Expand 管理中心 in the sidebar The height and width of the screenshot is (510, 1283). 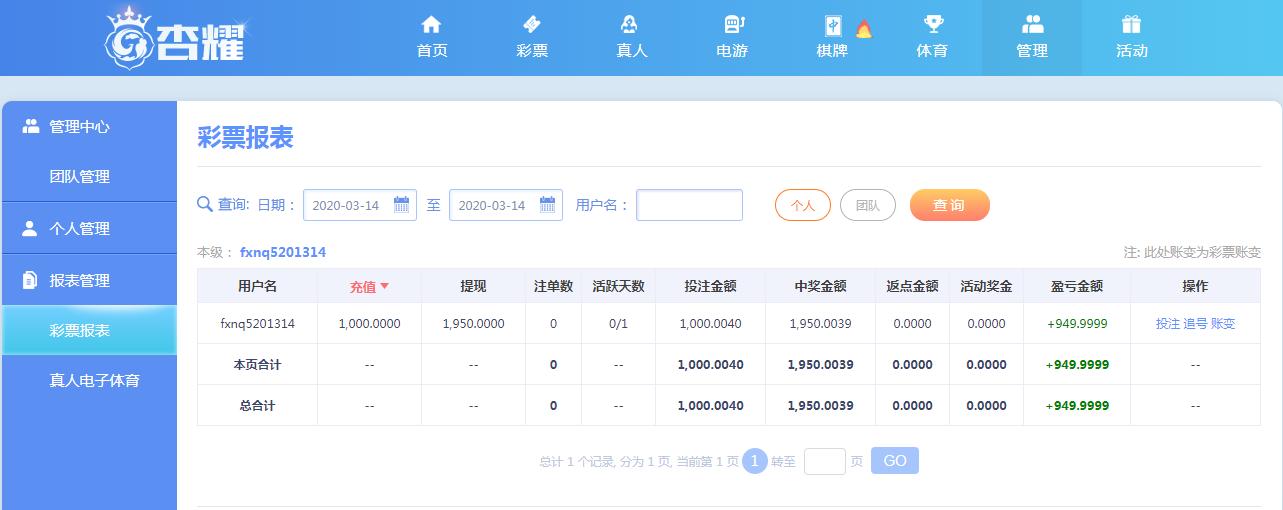tap(79, 127)
